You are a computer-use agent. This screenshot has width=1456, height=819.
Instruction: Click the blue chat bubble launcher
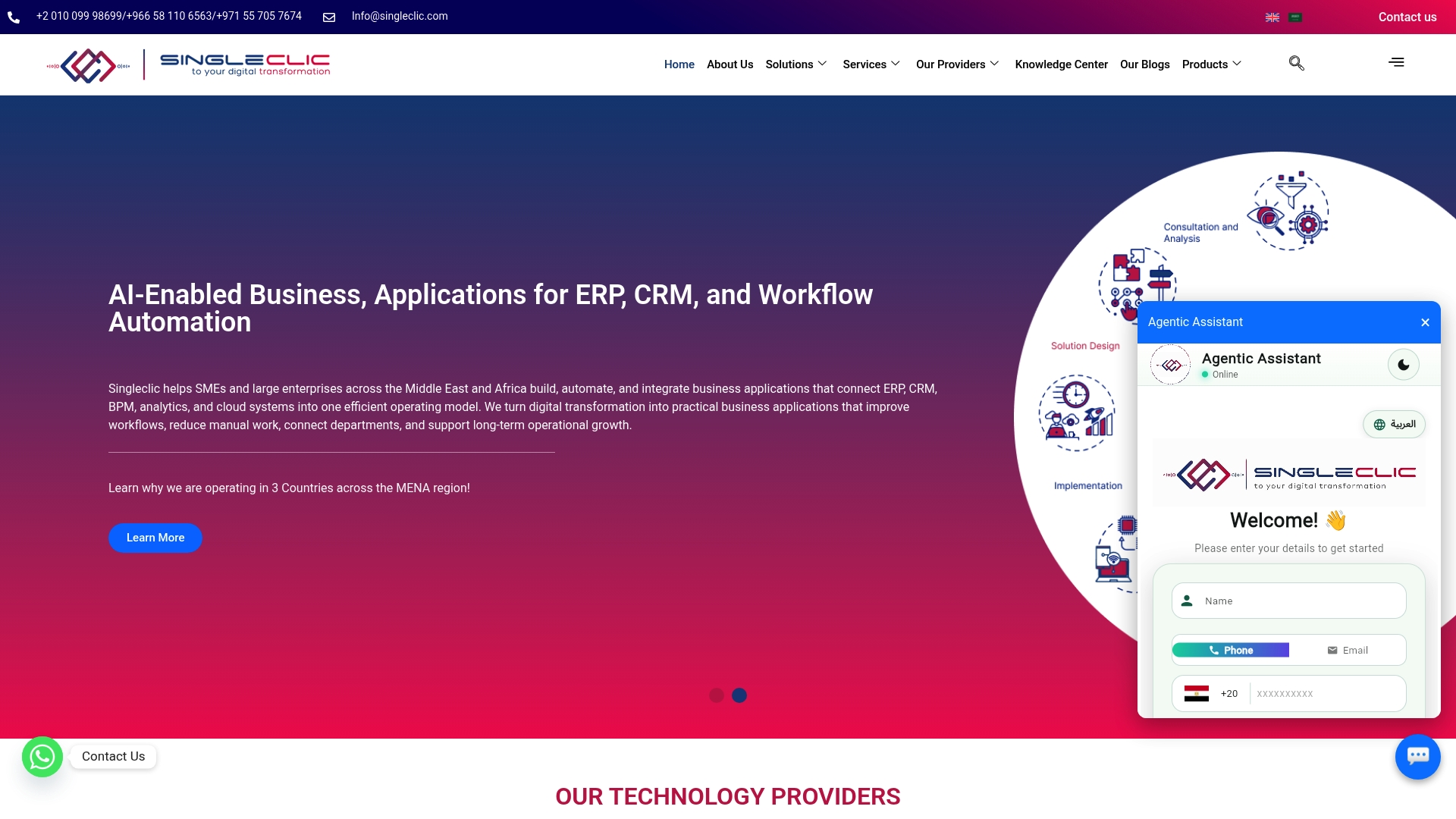click(x=1418, y=757)
